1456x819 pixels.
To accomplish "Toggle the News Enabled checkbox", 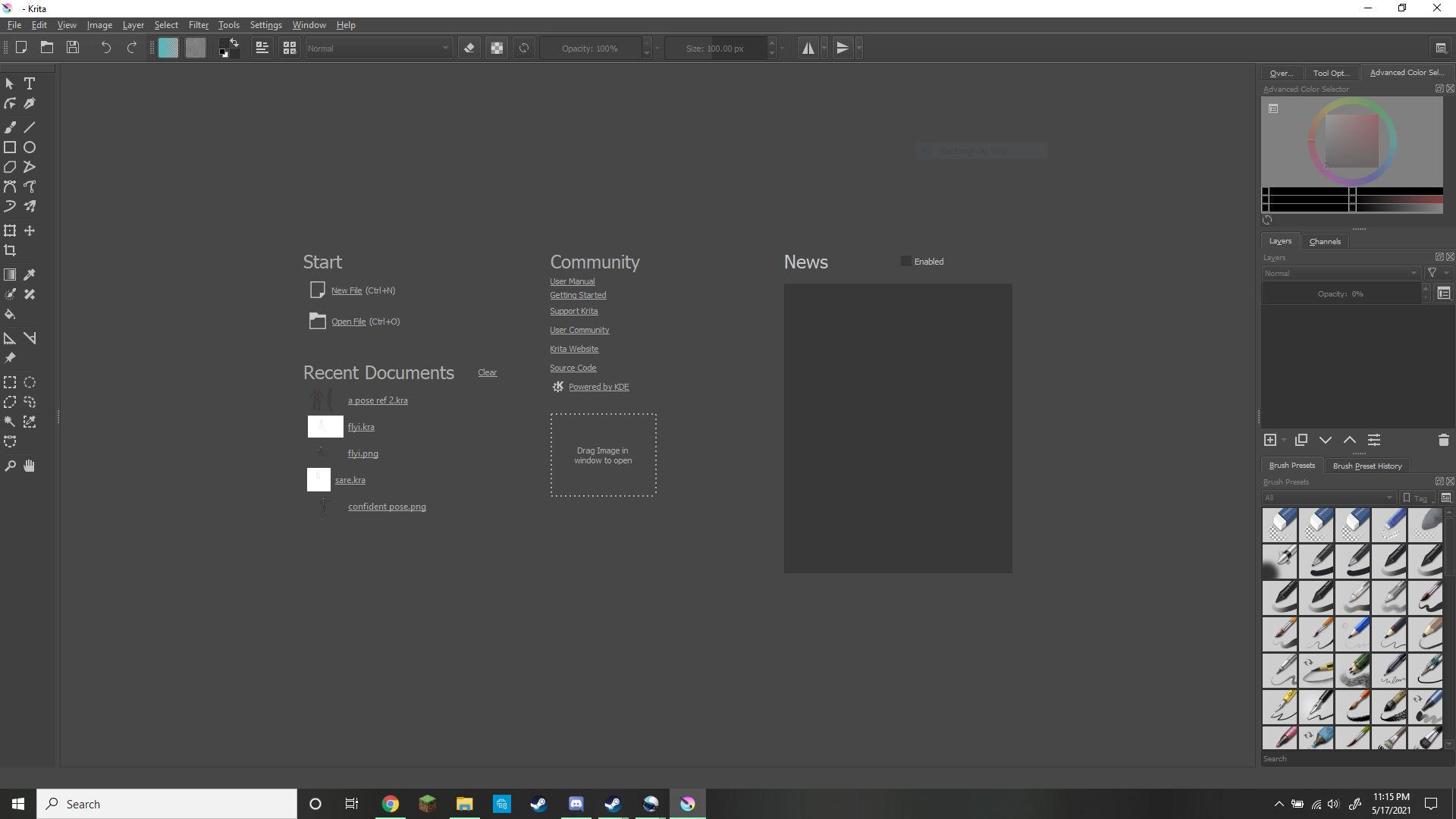I will click(905, 261).
